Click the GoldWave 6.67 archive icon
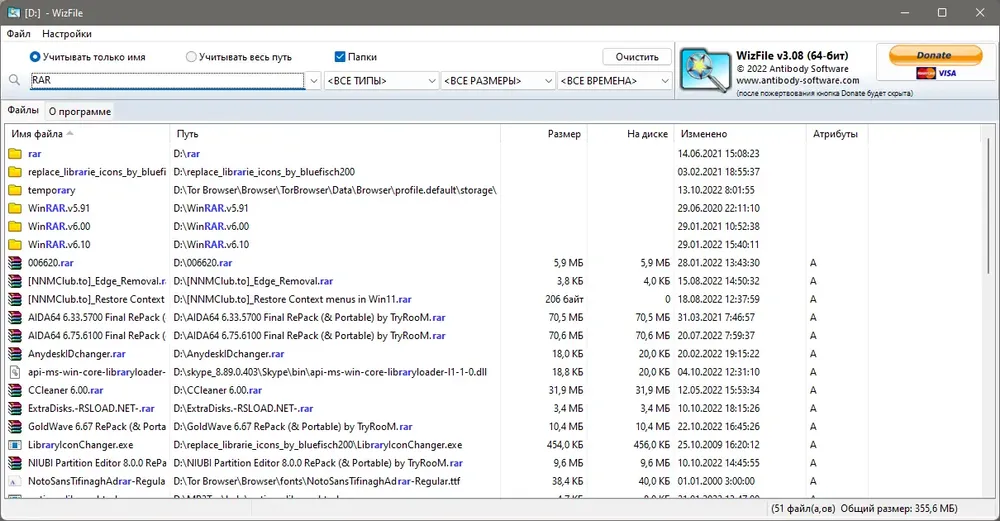Image resolution: width=1000 pixels, height=521 pixels. 15,427
